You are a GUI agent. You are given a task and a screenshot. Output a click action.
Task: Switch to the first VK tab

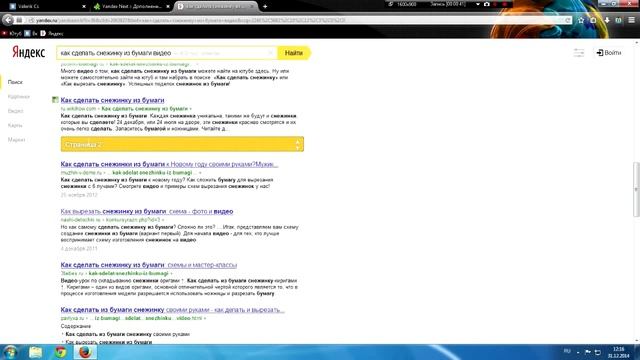(x=46, y=7)
